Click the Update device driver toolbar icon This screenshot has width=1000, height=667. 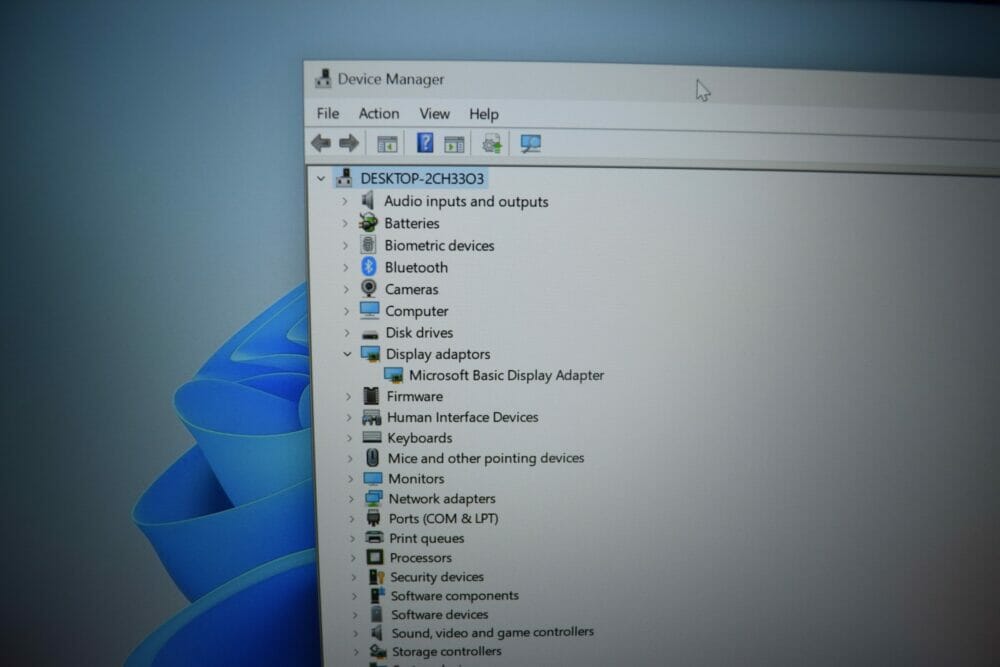492,144
